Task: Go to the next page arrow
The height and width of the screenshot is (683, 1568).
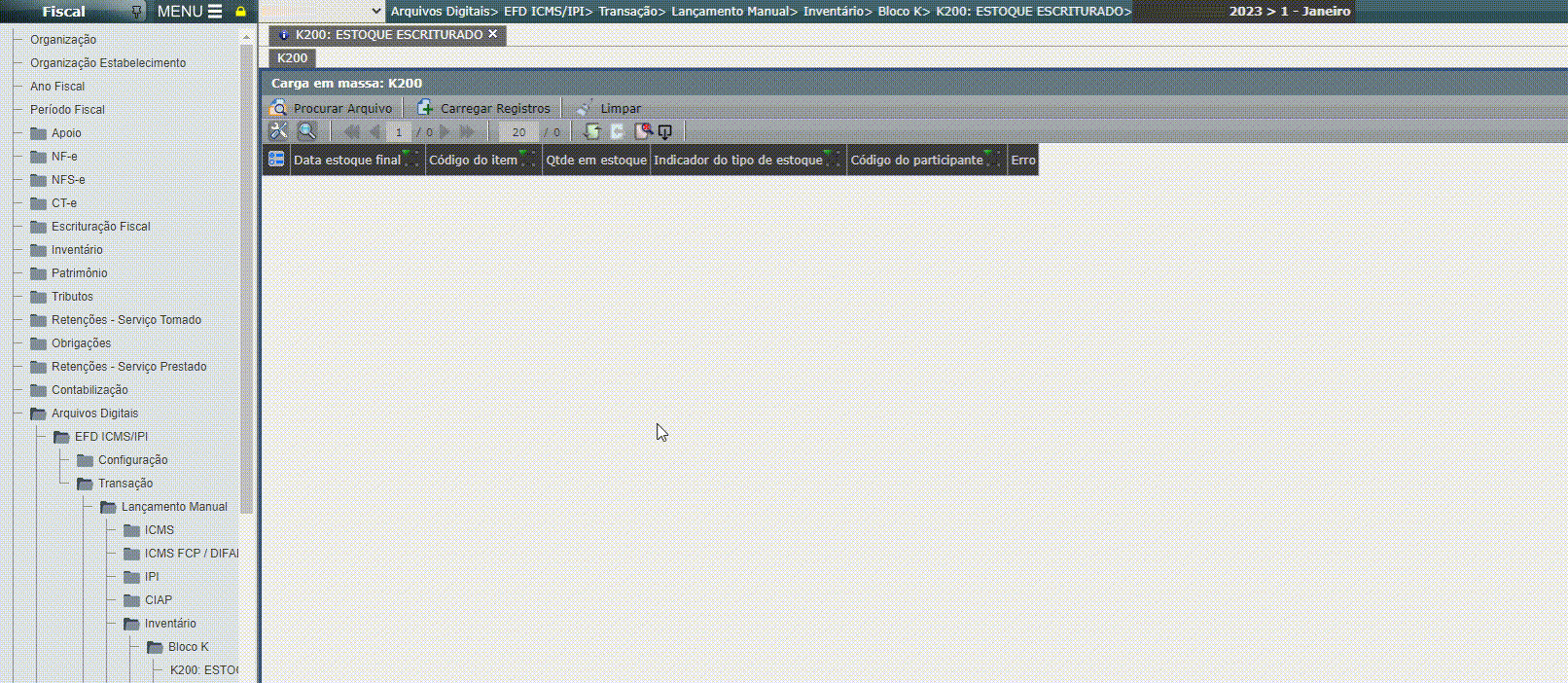Action: coord(445,131)
